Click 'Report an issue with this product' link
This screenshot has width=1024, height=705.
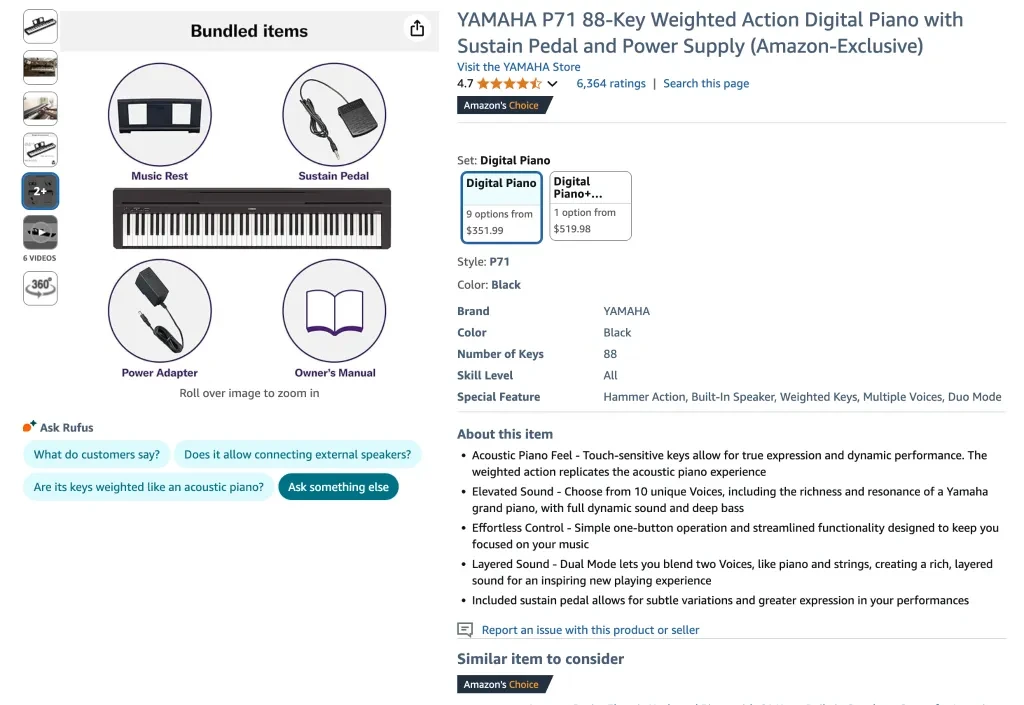click(x=590, y=630)
